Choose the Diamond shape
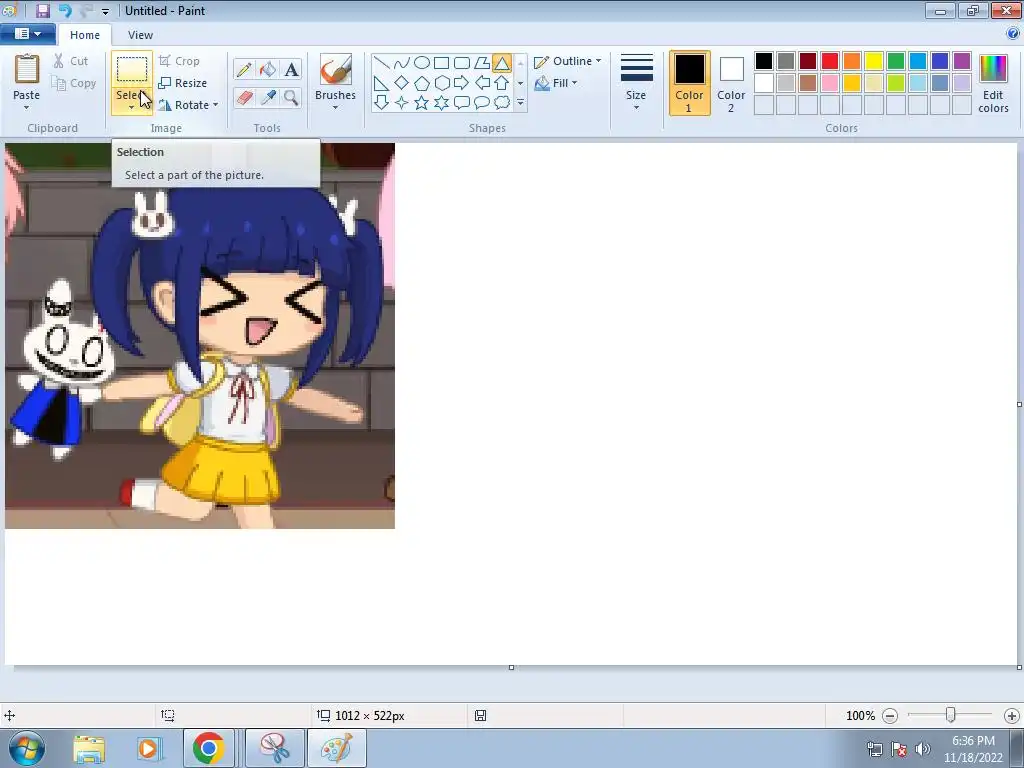This screenshot has height=768, width=1024. tap(402, 83)
